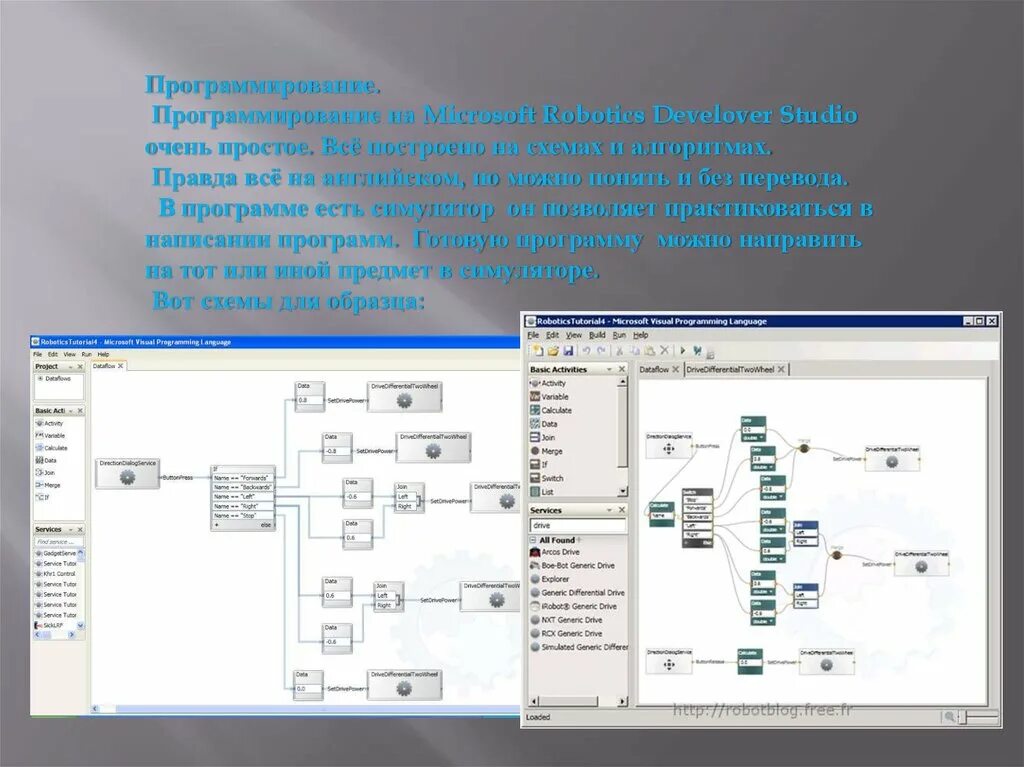Click Open folder icon in front window toolbar
The width and height of the screenshot is (1024, 767).
tap(553, 351)
